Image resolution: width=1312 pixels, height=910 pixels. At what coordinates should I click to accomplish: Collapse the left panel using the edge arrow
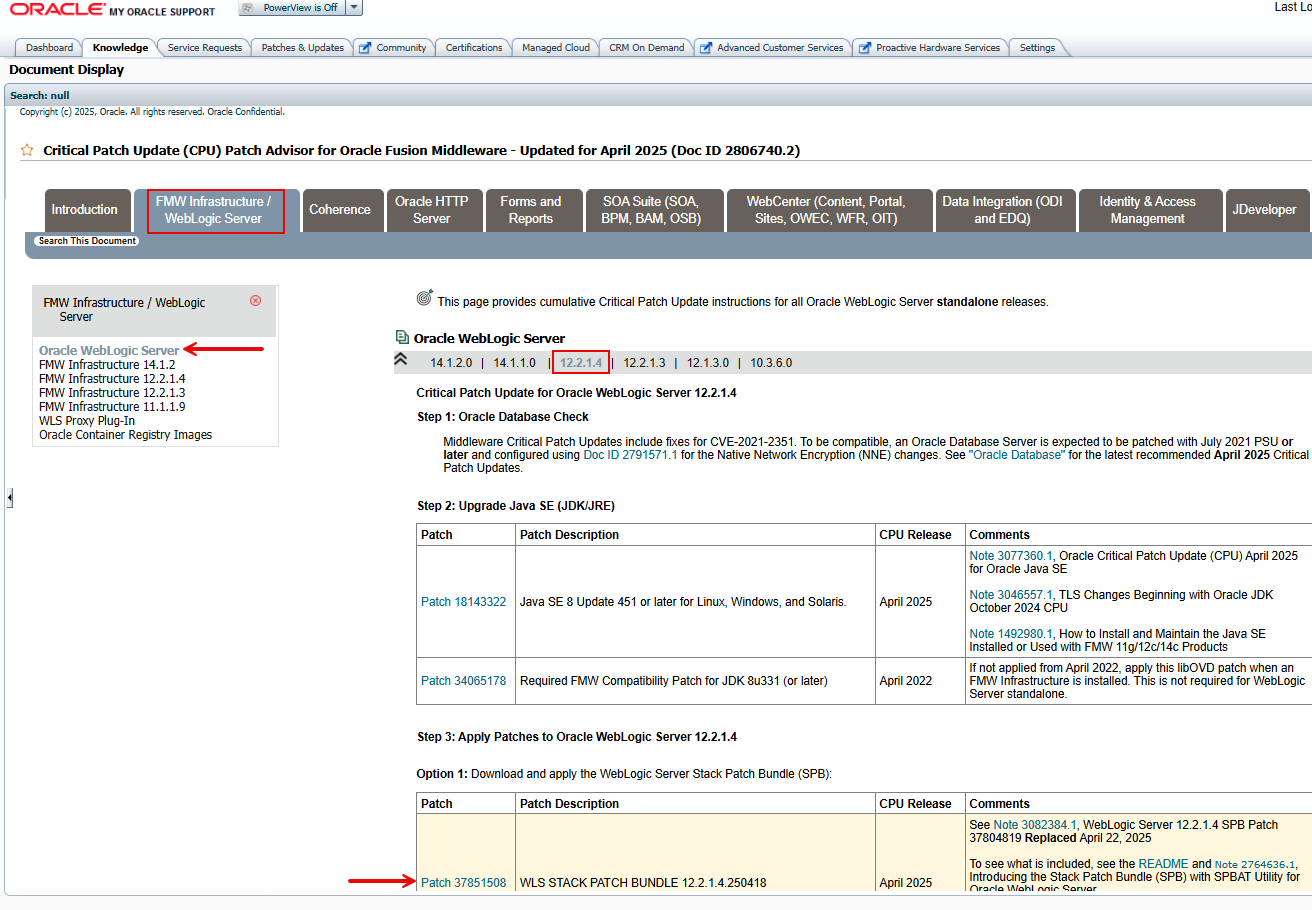click(9, 498)
